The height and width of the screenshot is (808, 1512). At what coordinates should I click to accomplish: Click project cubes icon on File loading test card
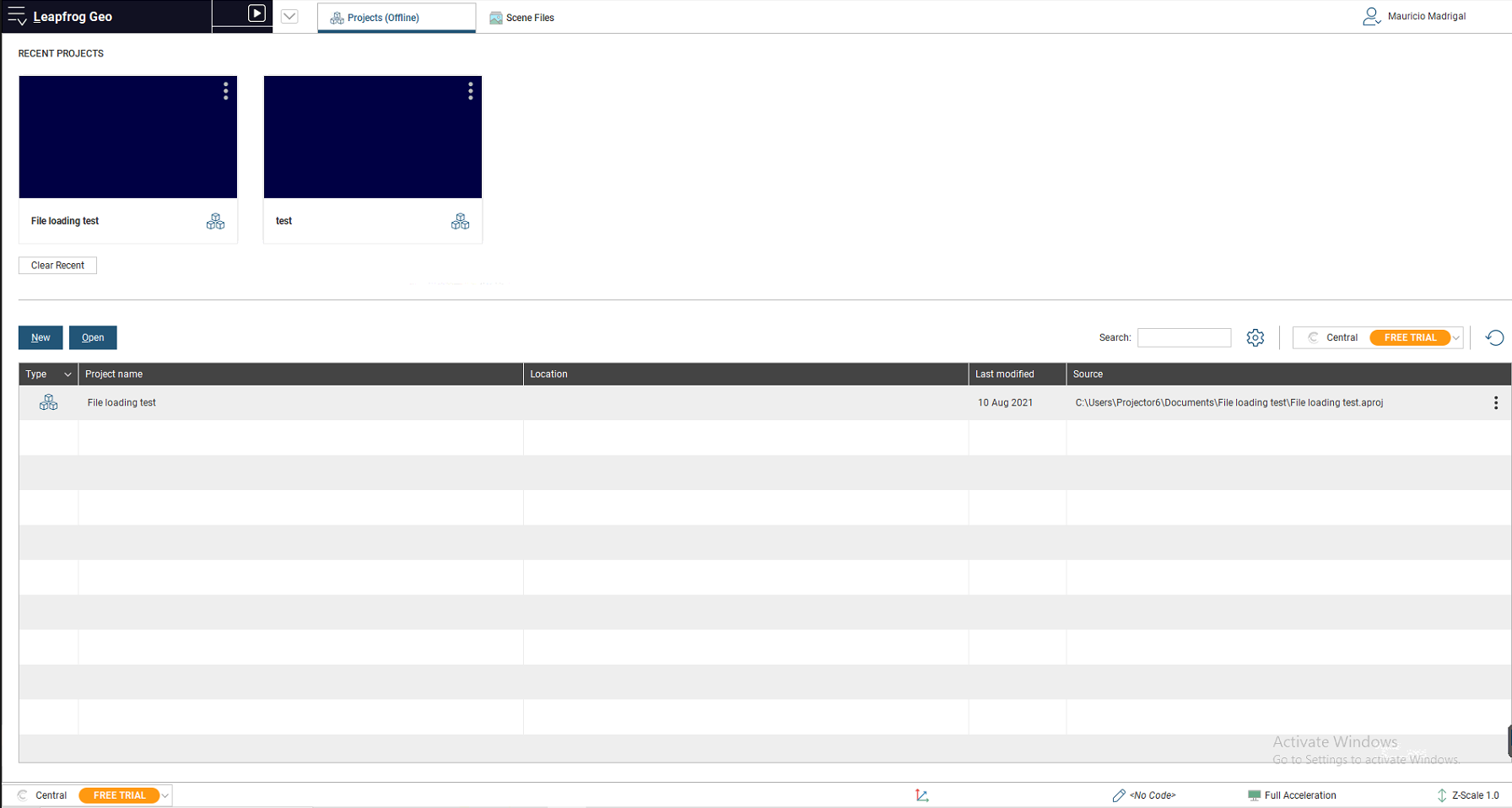coord(215,221)
